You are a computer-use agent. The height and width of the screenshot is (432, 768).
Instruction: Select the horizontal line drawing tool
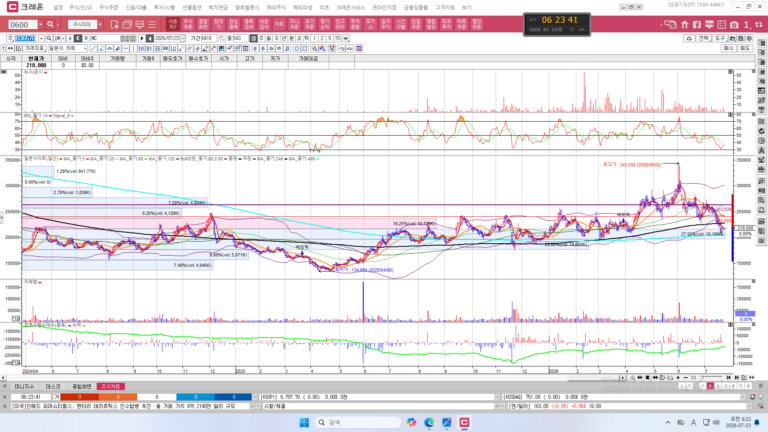click(125, 48)
